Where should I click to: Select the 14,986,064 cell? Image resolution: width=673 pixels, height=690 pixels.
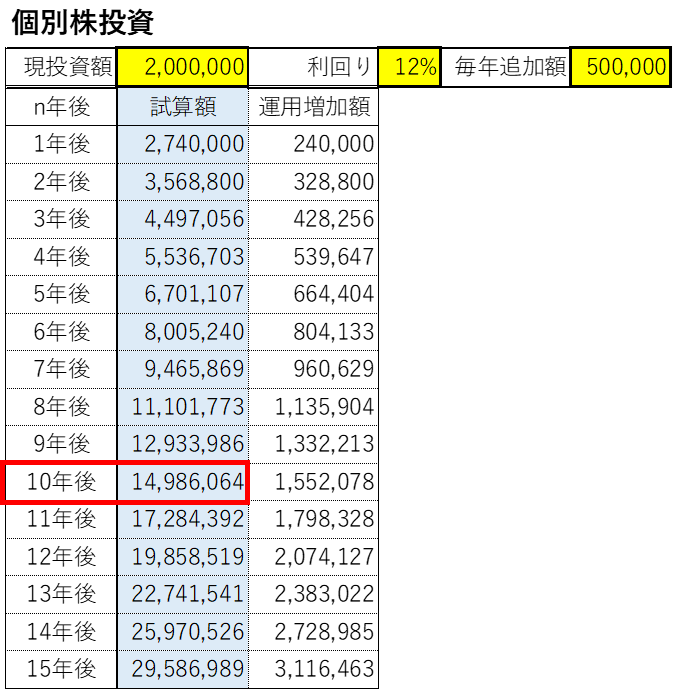(183, 482)
